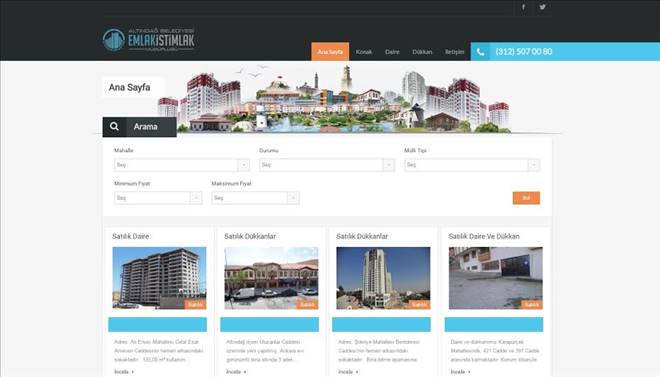Click the orange Bul search button
This screenshot has height=377, width=660.
coord(526,198)
